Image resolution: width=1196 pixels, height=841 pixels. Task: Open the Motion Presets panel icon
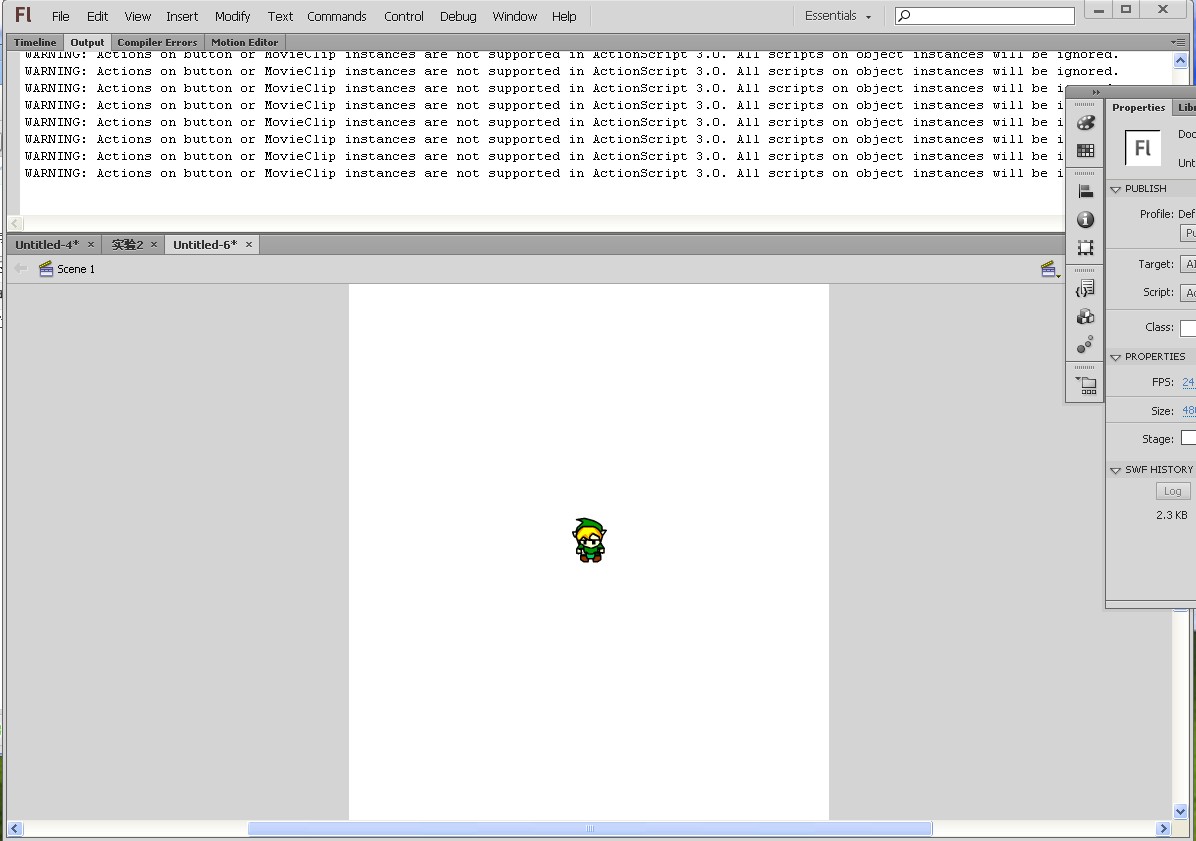(1085, 345)
